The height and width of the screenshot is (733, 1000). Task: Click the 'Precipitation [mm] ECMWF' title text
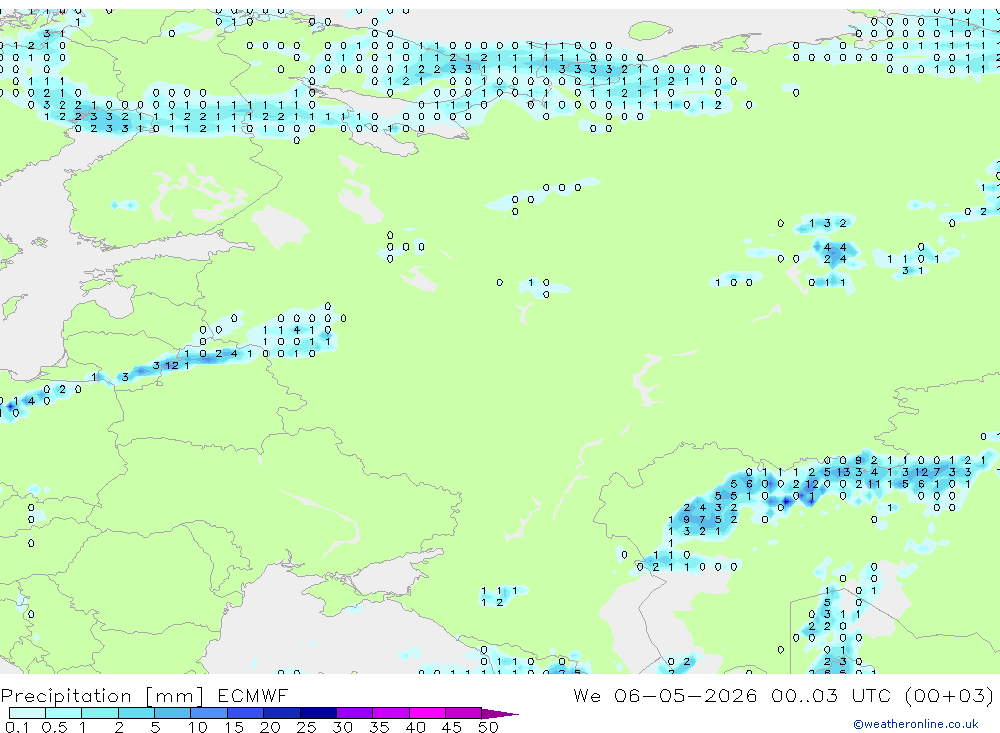(x=145, y=695)
